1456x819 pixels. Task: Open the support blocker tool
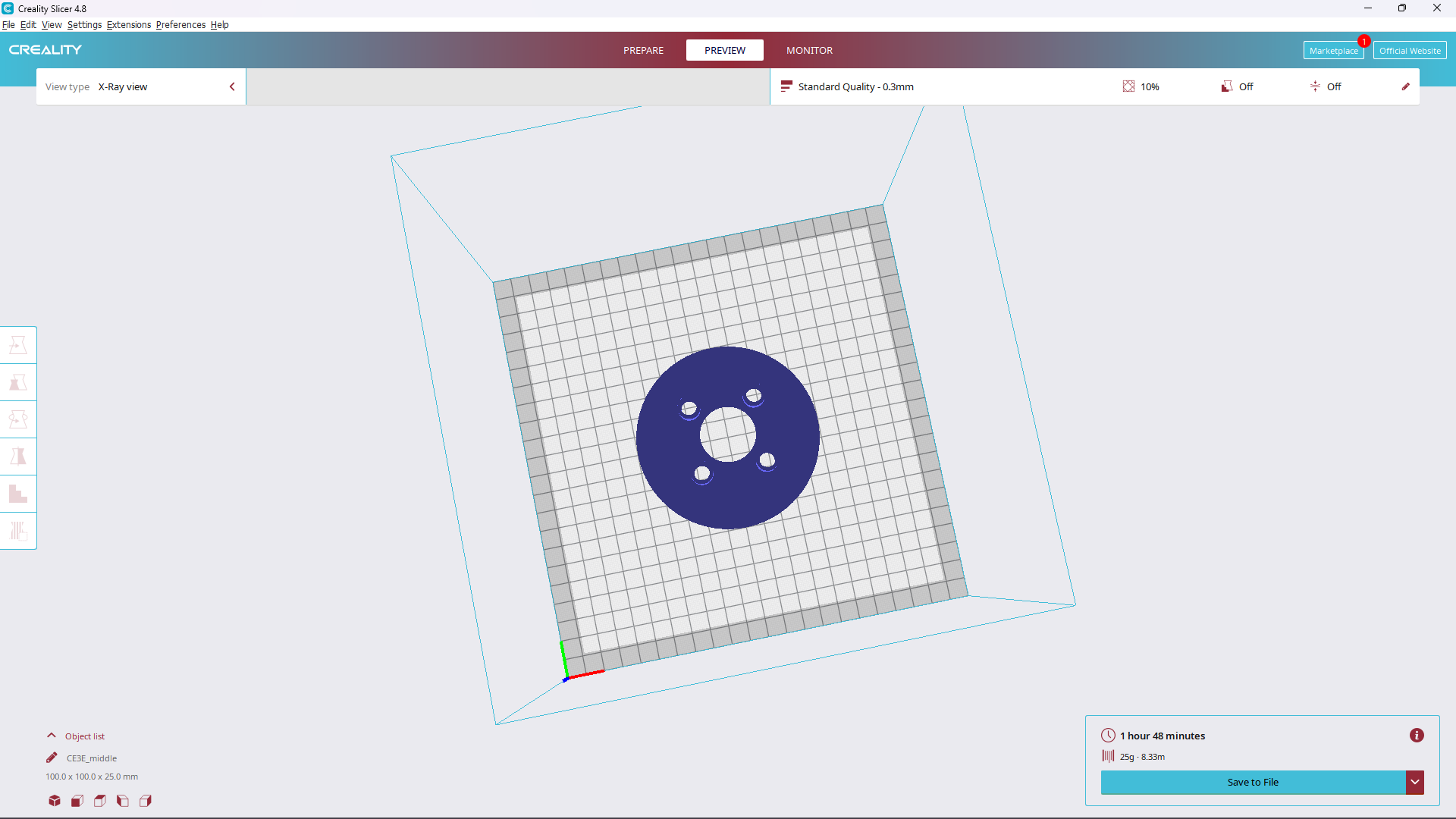[18, 530]
